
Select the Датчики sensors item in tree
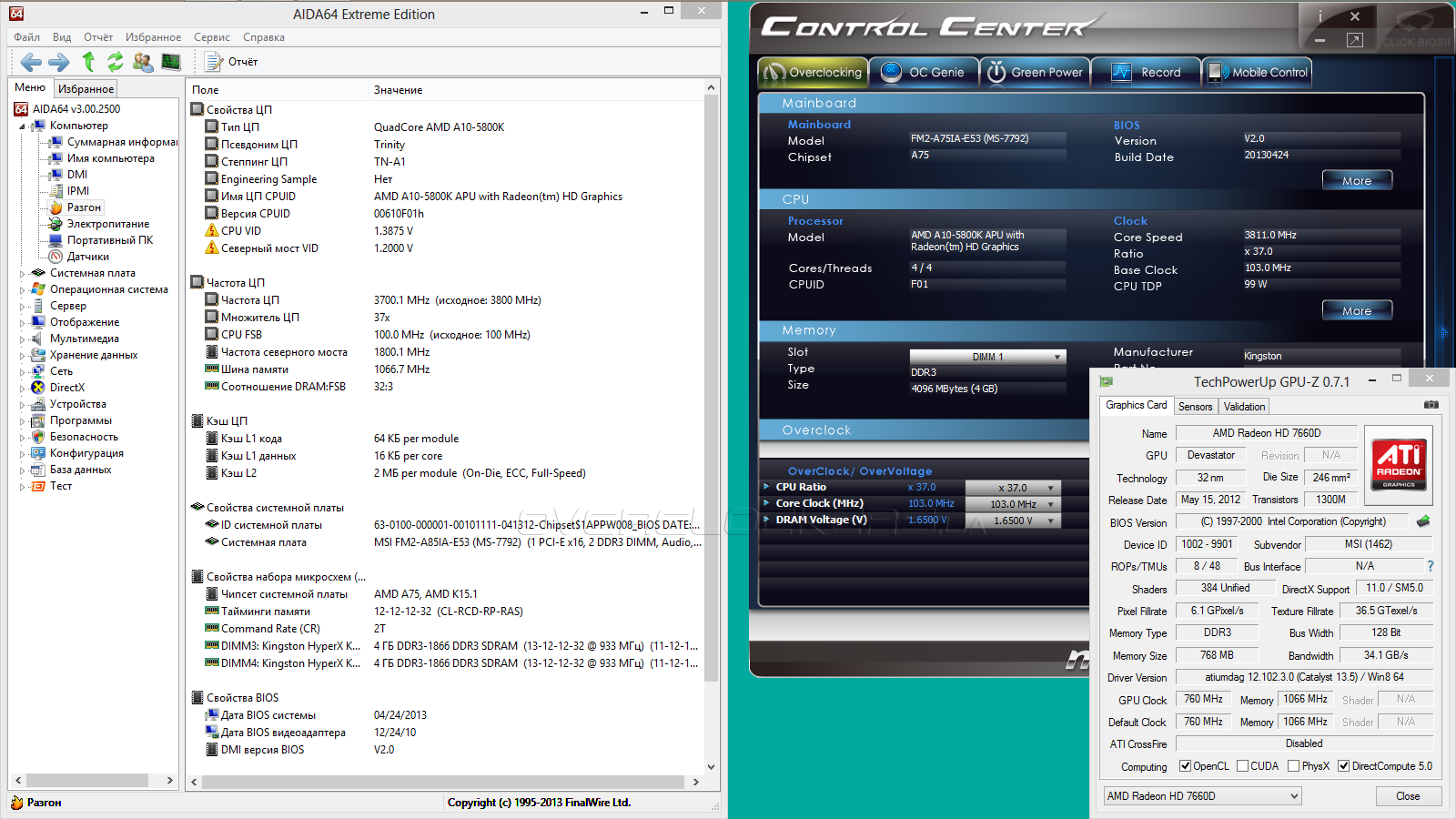79,257
